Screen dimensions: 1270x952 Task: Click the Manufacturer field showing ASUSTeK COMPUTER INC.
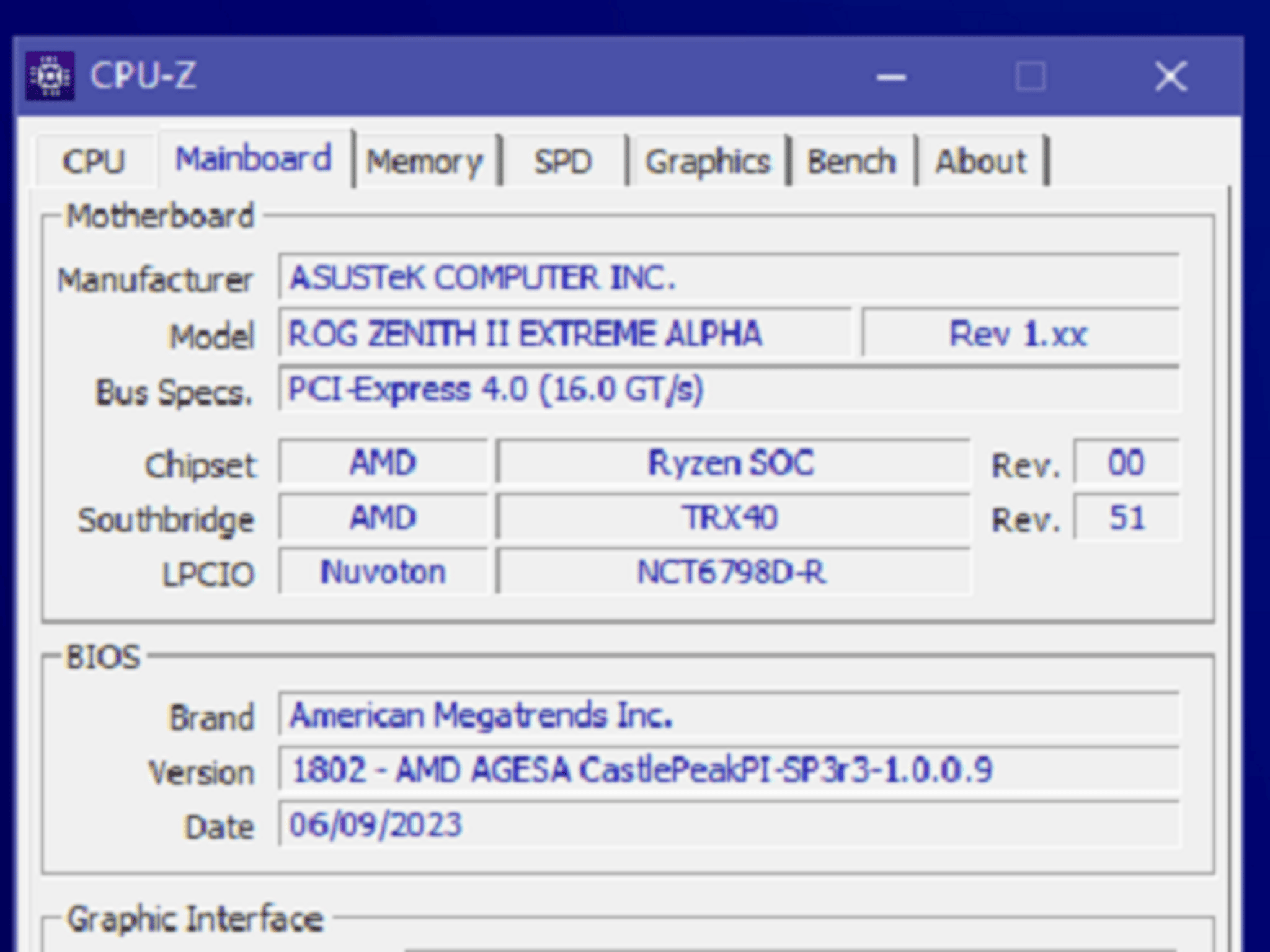pos(726,279)
